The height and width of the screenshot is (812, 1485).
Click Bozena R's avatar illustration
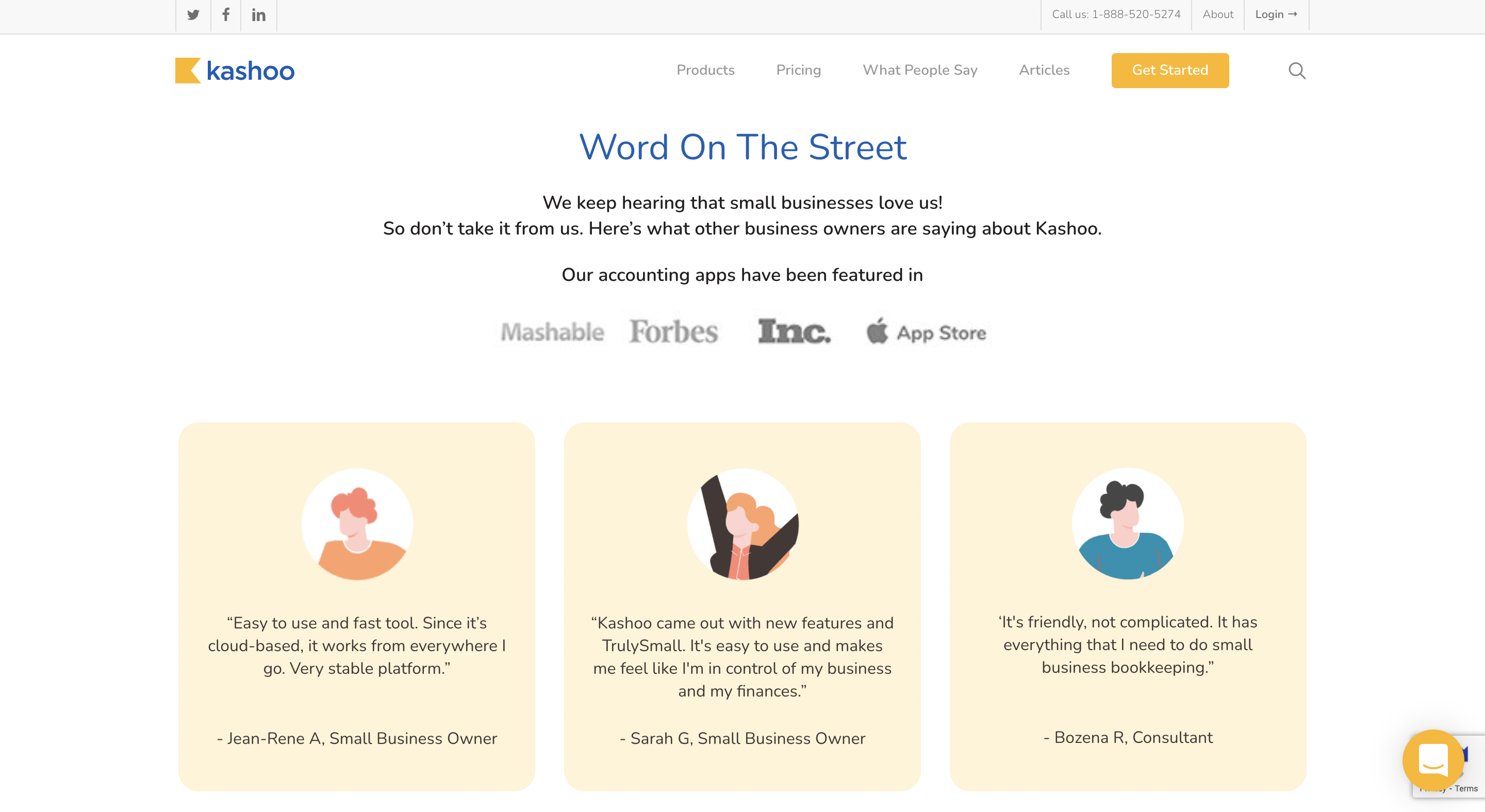[x=1128, y=523]
